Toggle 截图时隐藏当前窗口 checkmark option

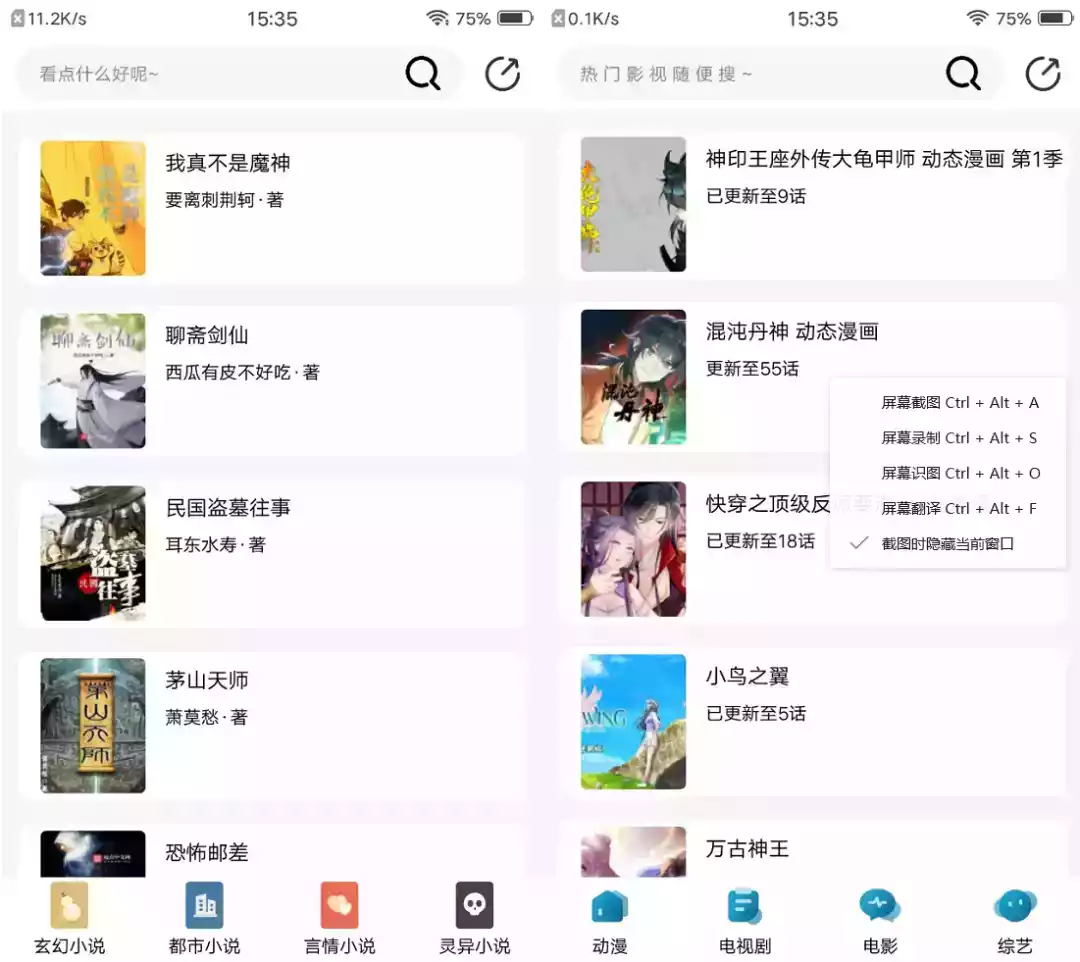pyautogui.click(x=945, y=543)
